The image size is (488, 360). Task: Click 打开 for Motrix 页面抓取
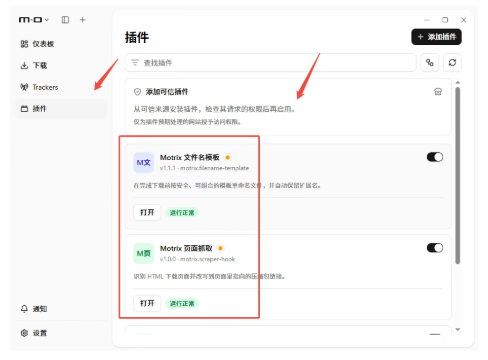(147, 303)
